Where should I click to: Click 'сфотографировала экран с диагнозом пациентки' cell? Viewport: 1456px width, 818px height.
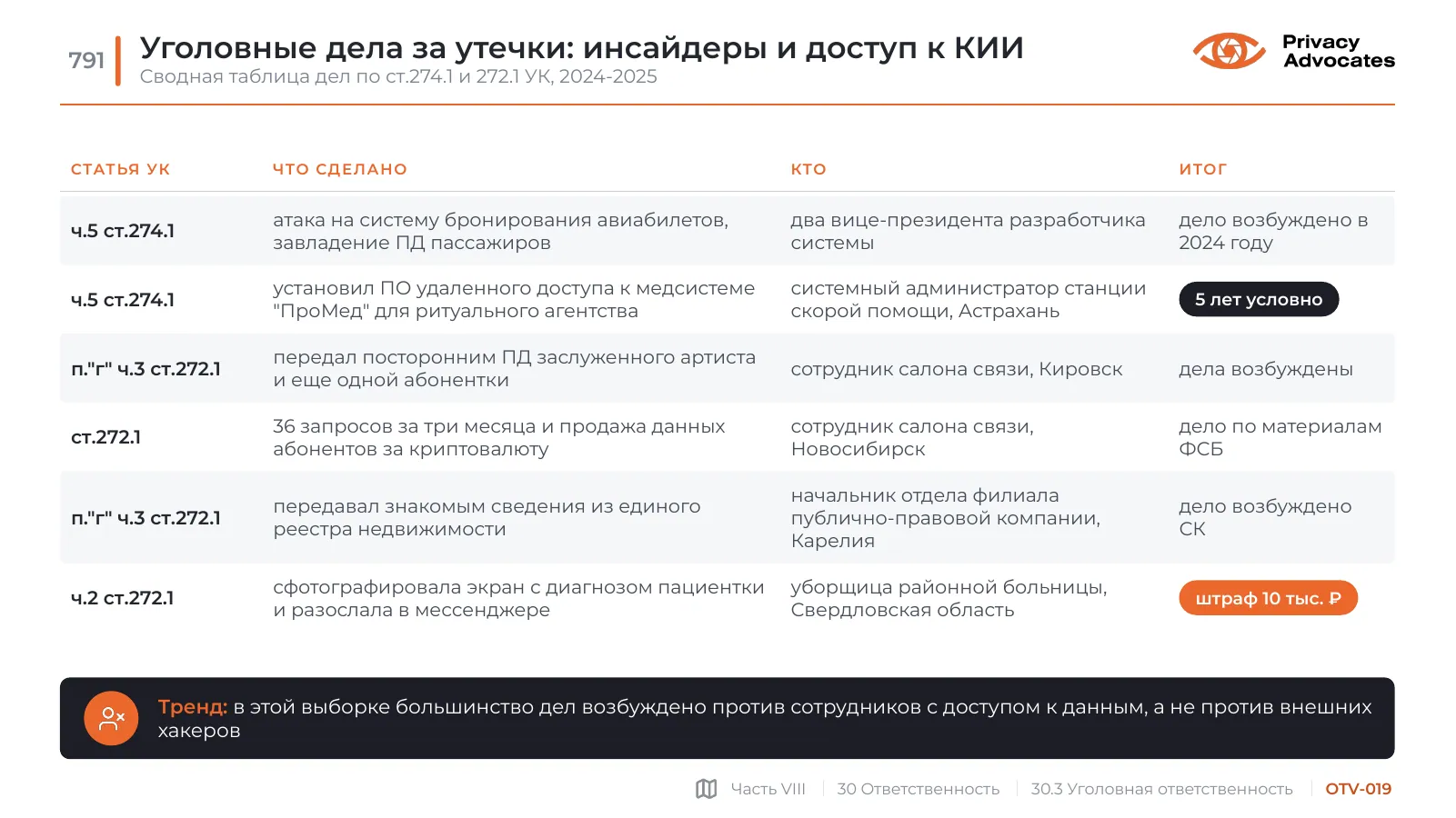coord(518,598)
